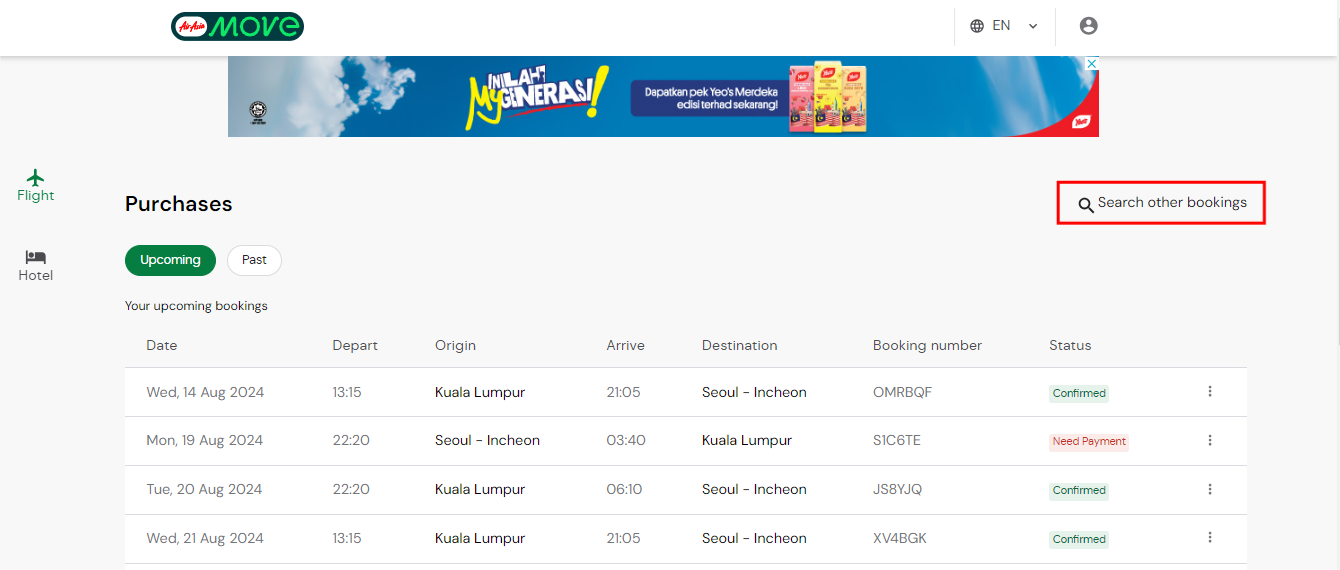
Task: Open three-dot menu for booking XV4BGK
Action: coord(1209,538)
